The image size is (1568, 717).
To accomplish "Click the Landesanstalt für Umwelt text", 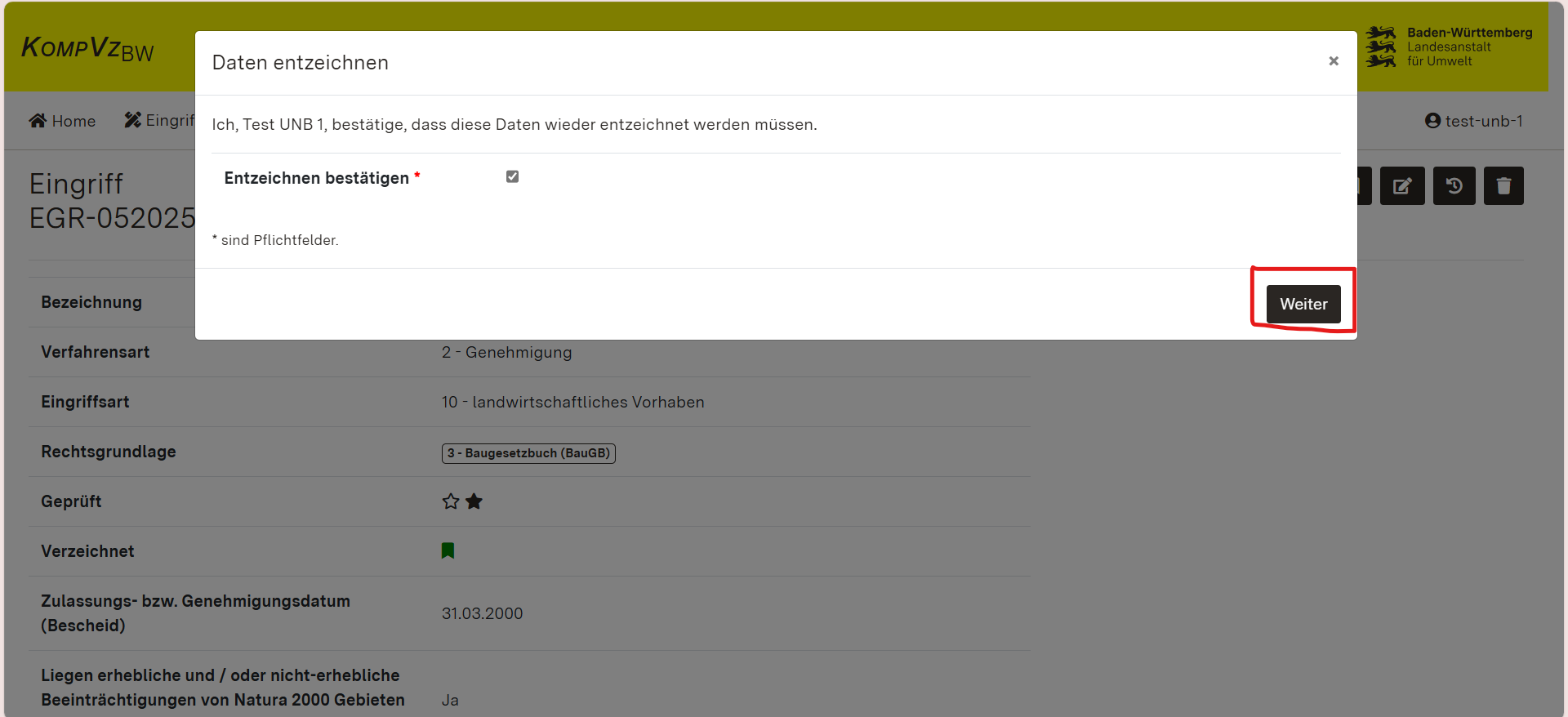I will tap(1448, 54).
